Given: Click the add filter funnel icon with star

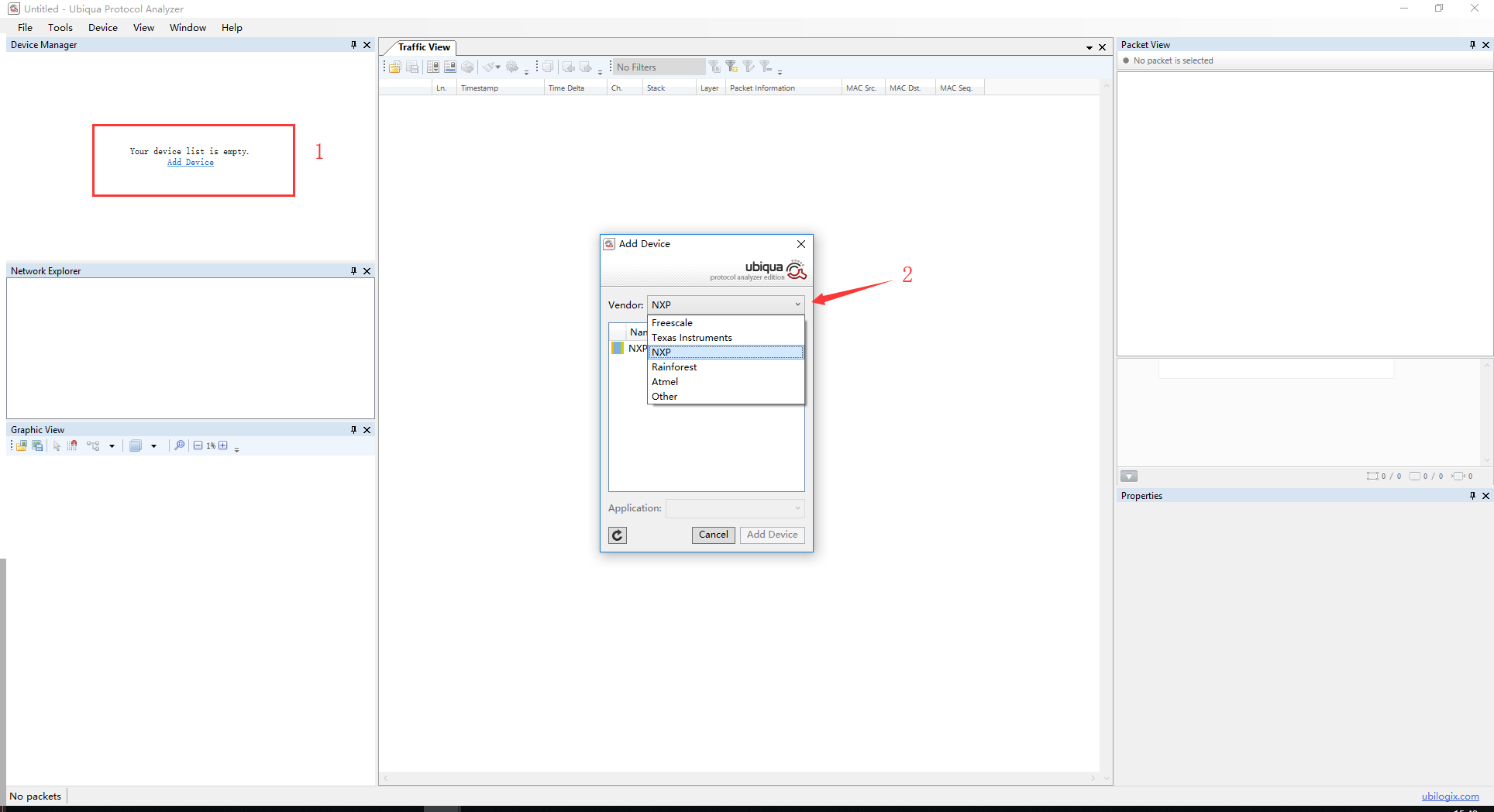Looking at the screenshot, I should [732, 67].
